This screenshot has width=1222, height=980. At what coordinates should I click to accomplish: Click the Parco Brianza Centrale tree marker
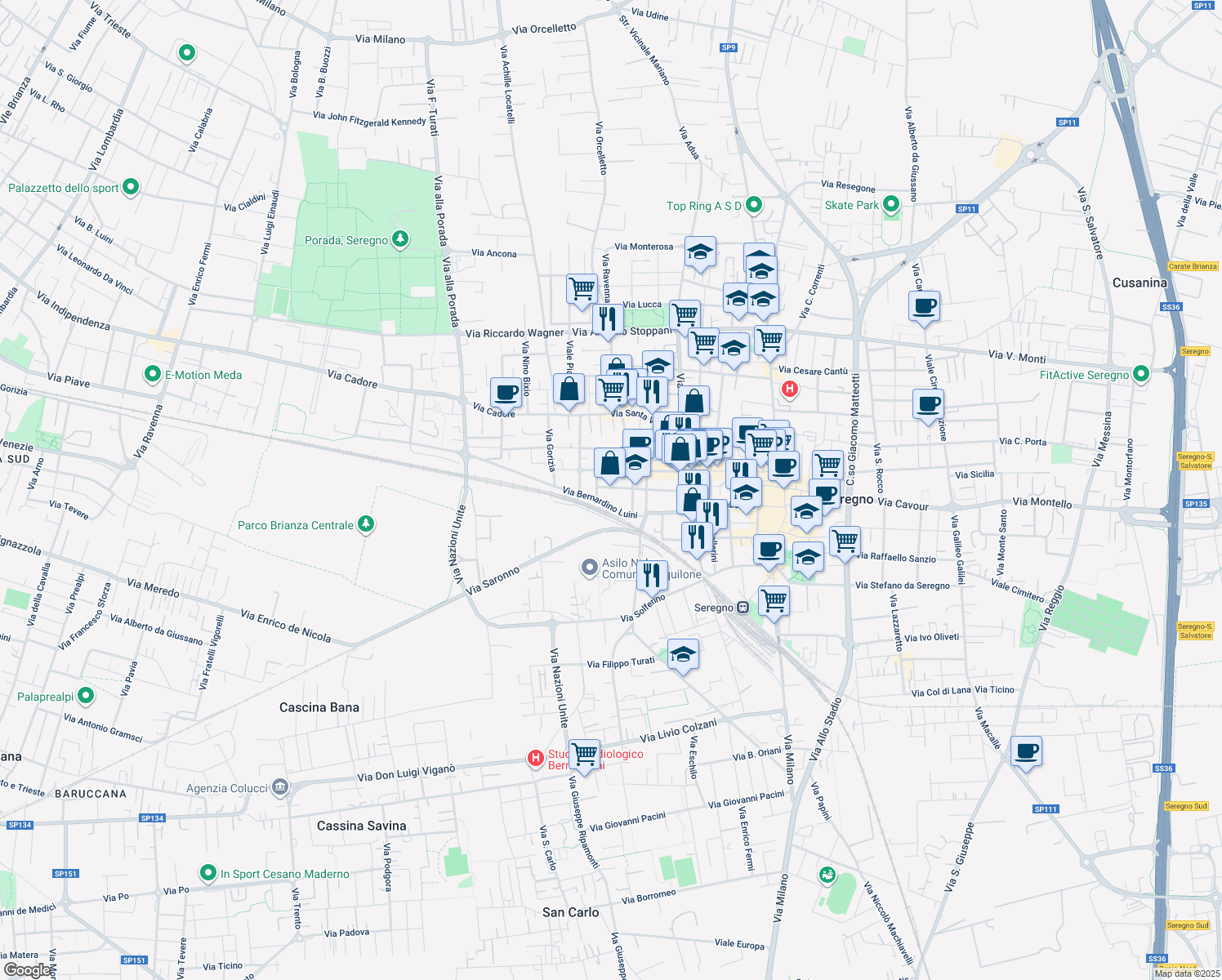[366, 524]
